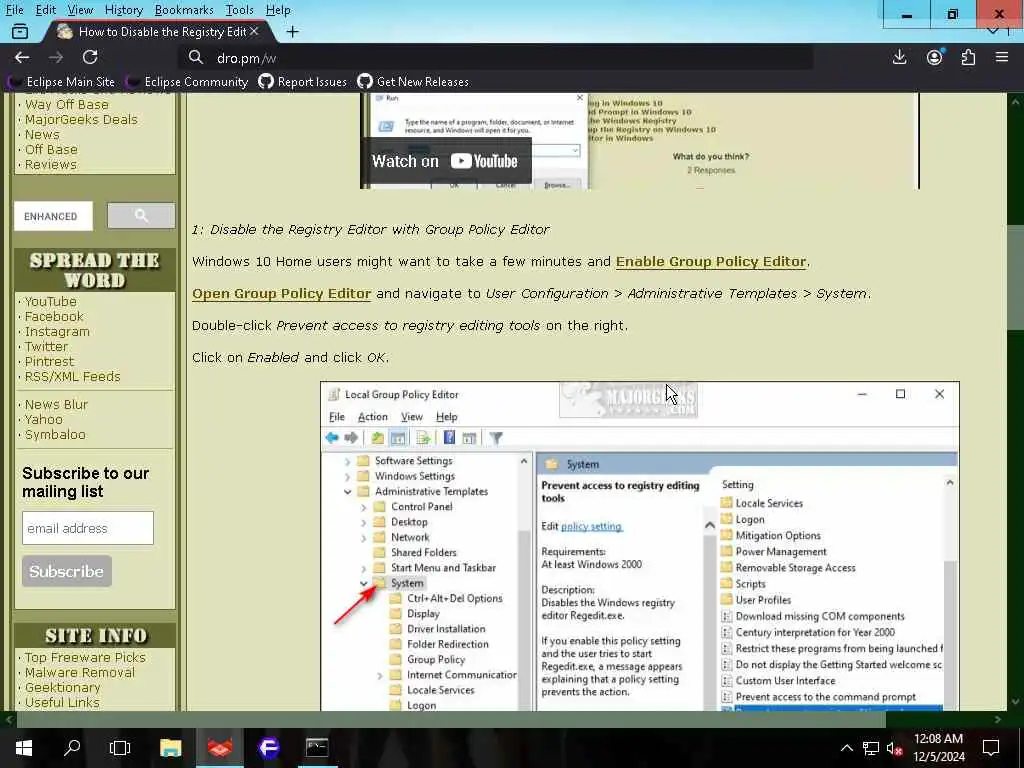The height and width of the screenshot is (768, 1024).
Task: Open Task View from the taskbar
Action: click(x=120, y=747)
